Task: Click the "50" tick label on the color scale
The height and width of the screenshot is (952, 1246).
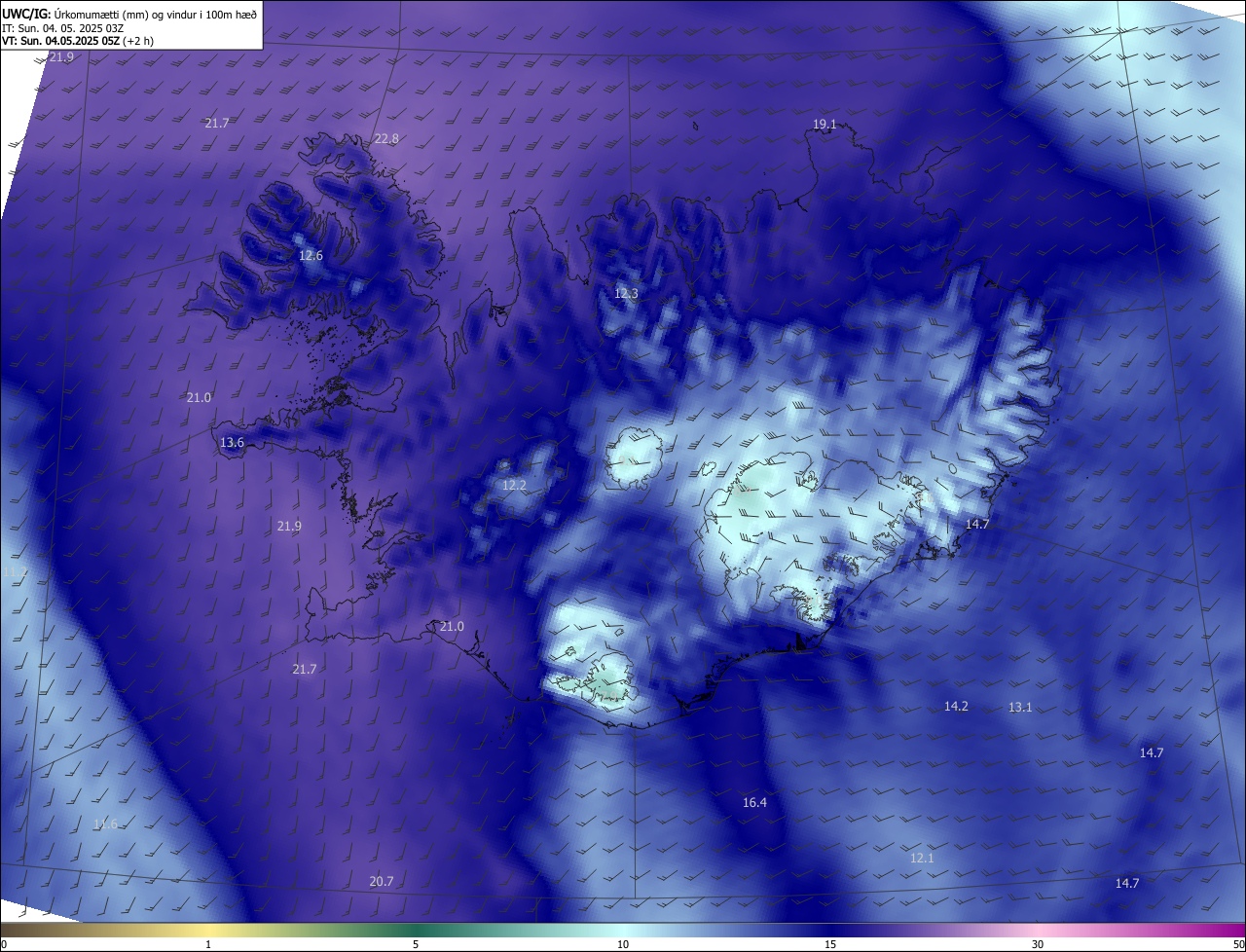Action: click(1238, 944)
